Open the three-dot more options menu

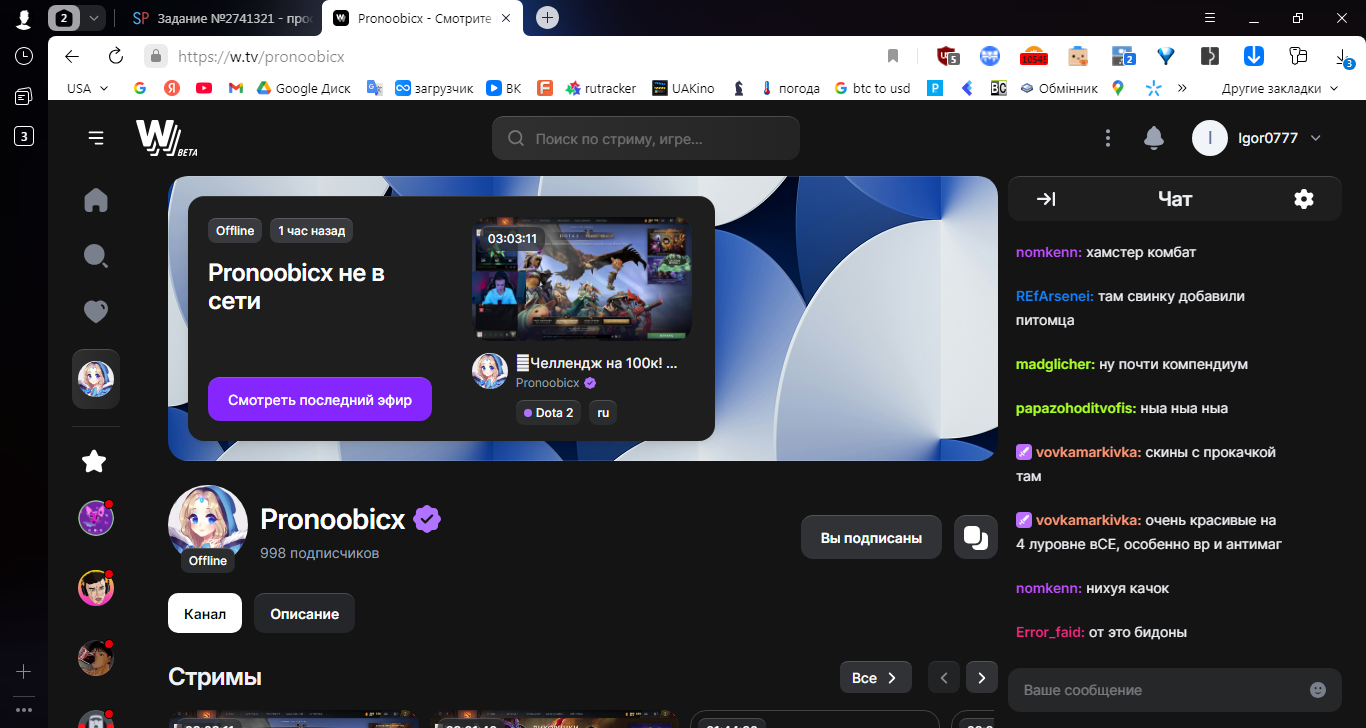point(1107,138)
